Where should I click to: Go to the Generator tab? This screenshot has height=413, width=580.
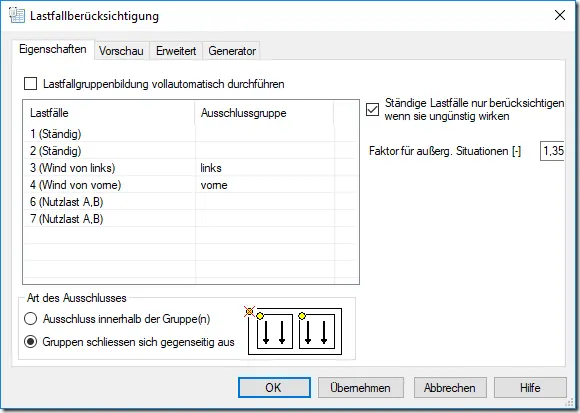pos(232,51)
